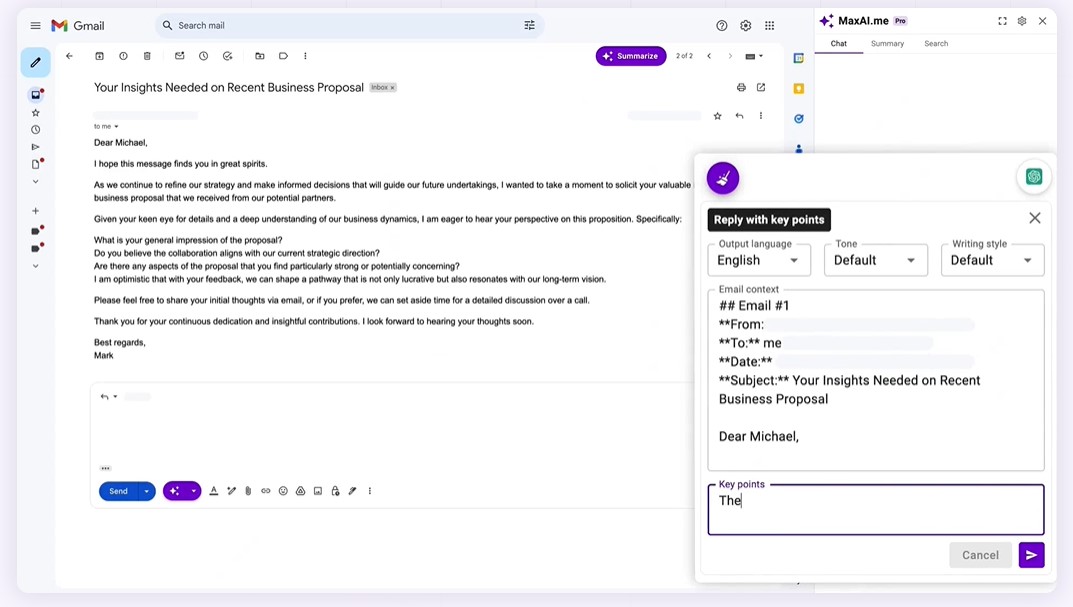
Task: Submit key points with the purple send arrow
Action: pyautogui.click(x=1031, y=555)
